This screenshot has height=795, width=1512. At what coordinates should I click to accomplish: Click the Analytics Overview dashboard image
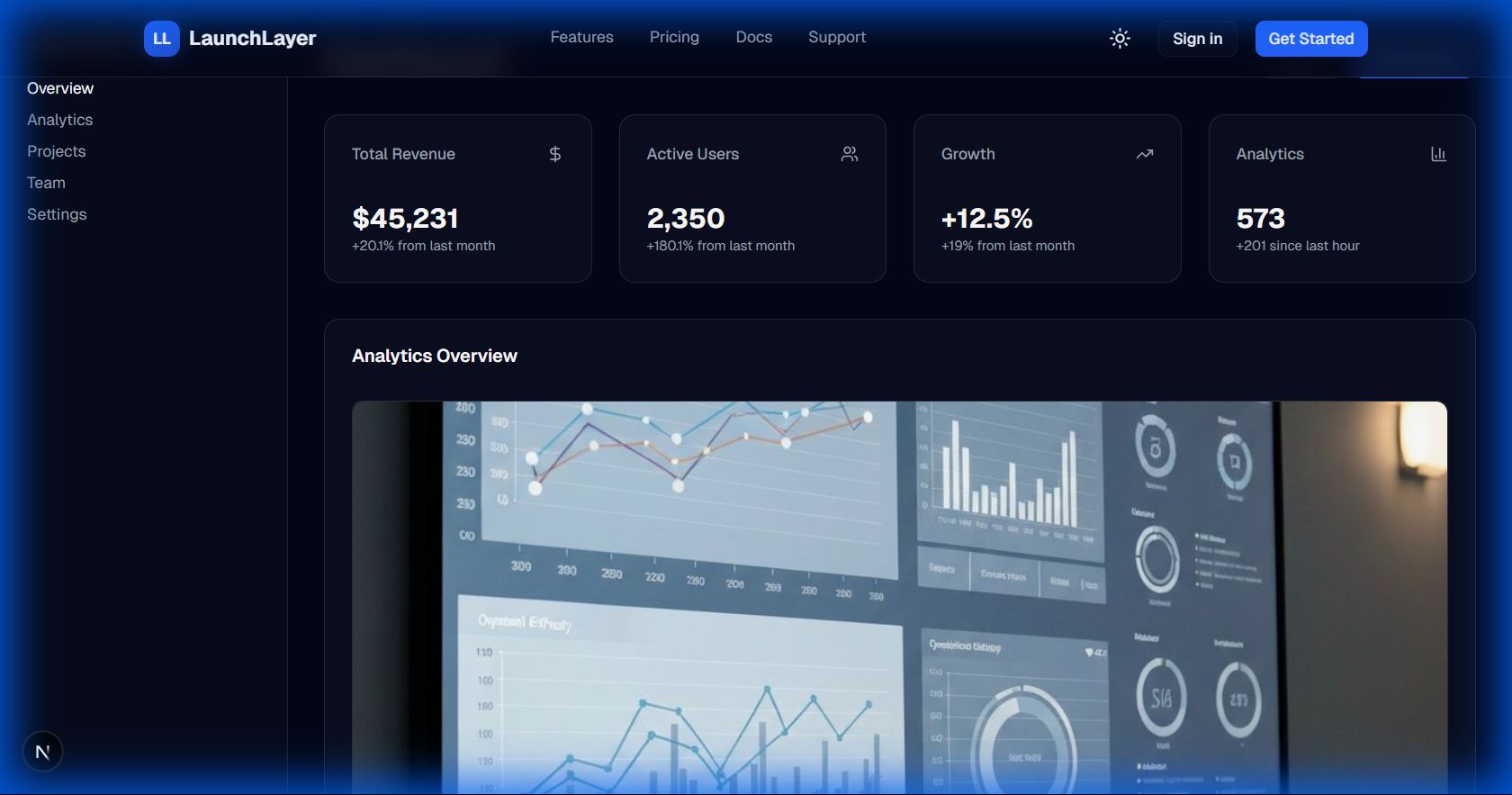899,598
